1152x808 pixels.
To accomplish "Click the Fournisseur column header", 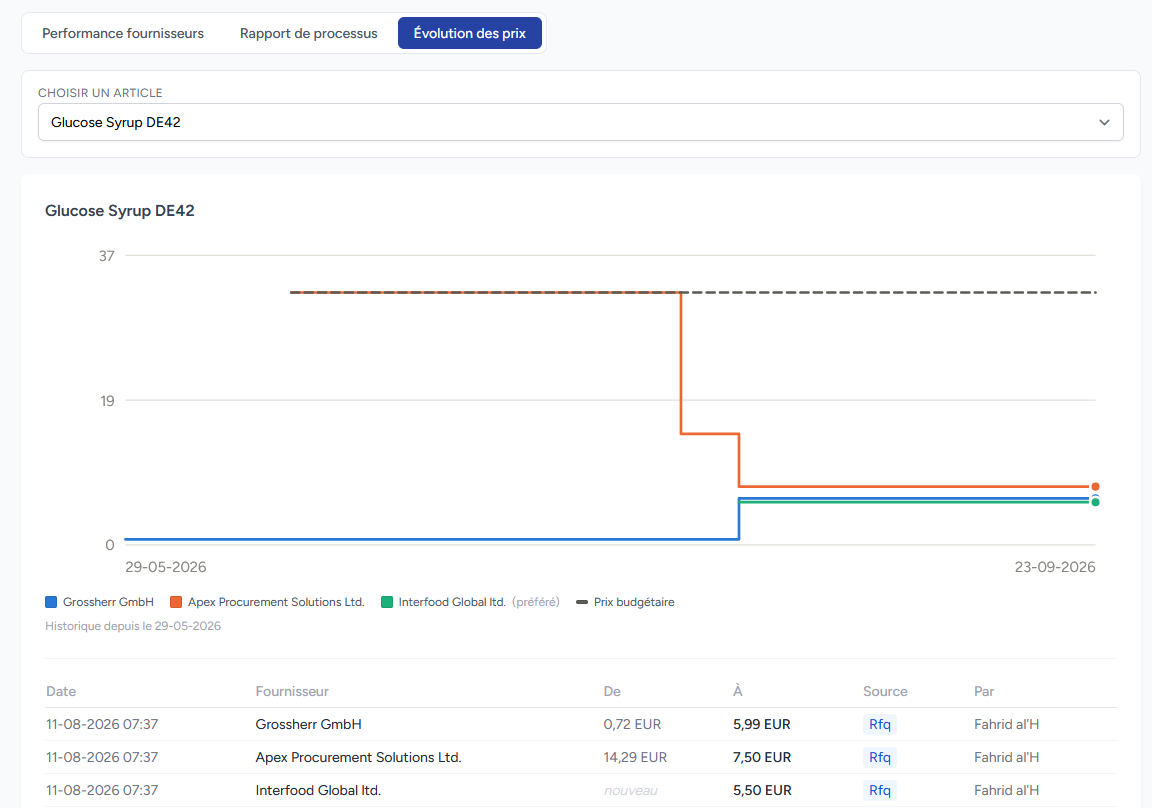I will pyautogui.click(x=292, y=691).
